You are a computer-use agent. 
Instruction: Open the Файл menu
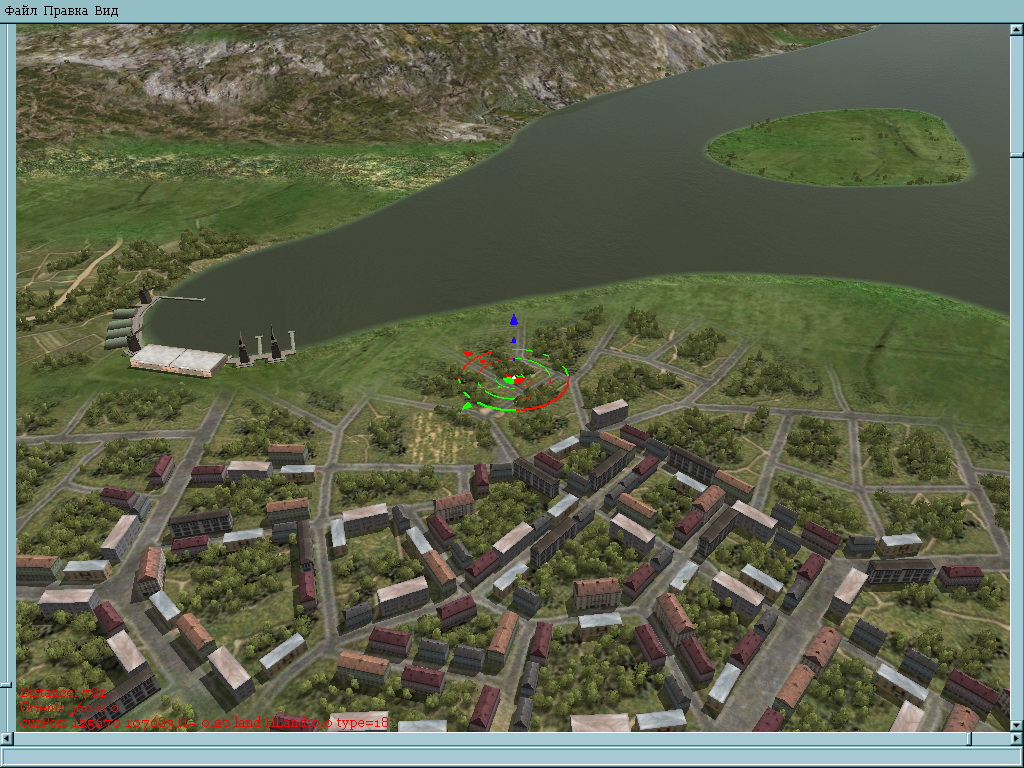(20, 10)
